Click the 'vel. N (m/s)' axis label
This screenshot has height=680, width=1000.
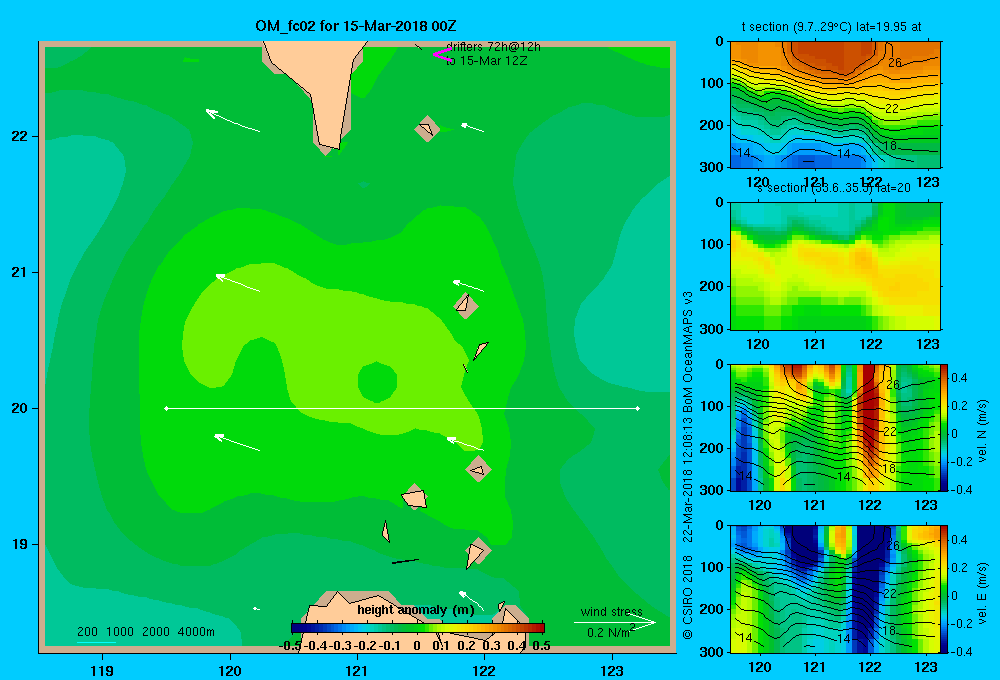pyautogui.click(x=982, y=431)
